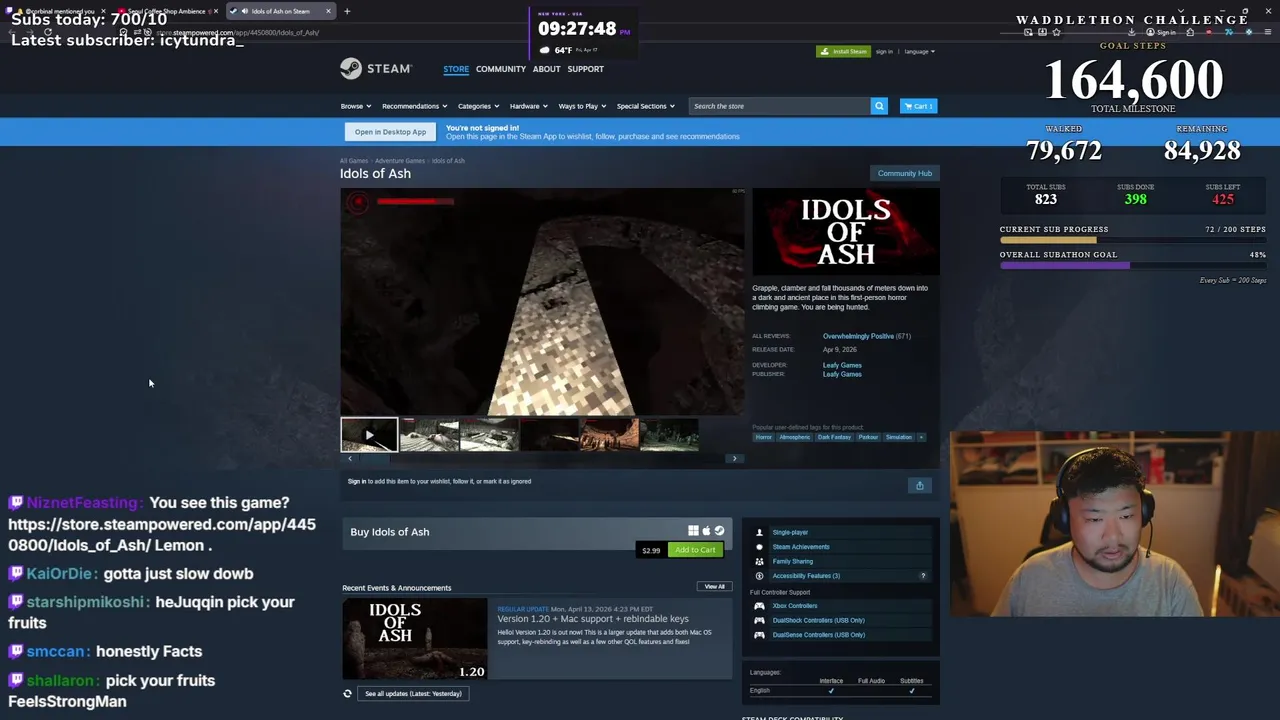1280x720 pixels.
Task: Open the ABOUT page
Action: [x=546, y=69]
